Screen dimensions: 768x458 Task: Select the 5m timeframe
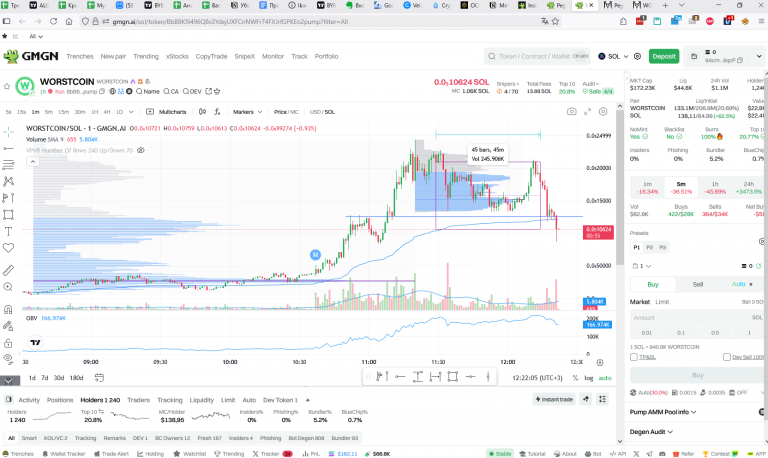pos(48,112)
